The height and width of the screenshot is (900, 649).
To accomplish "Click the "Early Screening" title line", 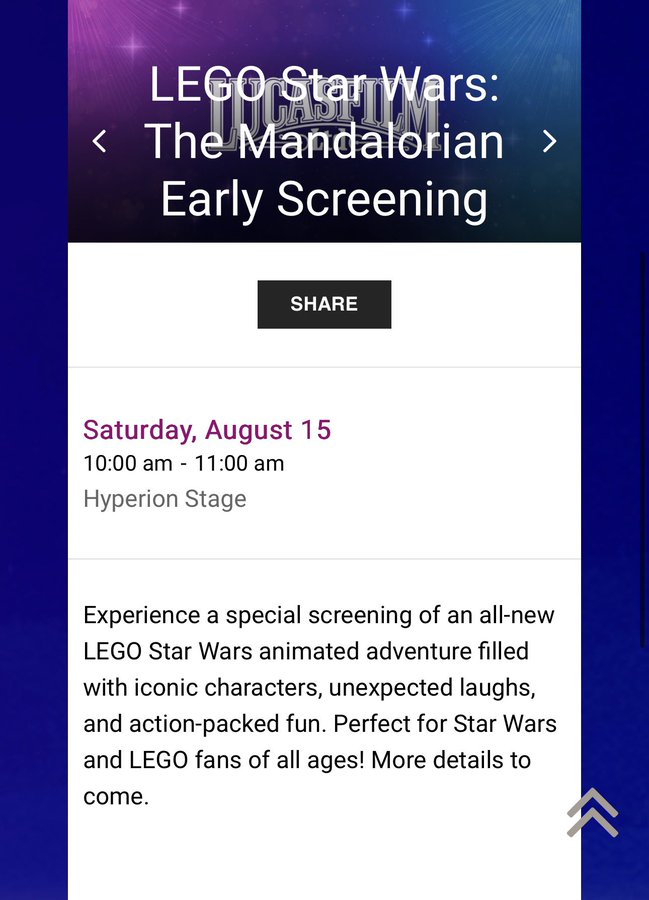I will [x=324, y=199].
